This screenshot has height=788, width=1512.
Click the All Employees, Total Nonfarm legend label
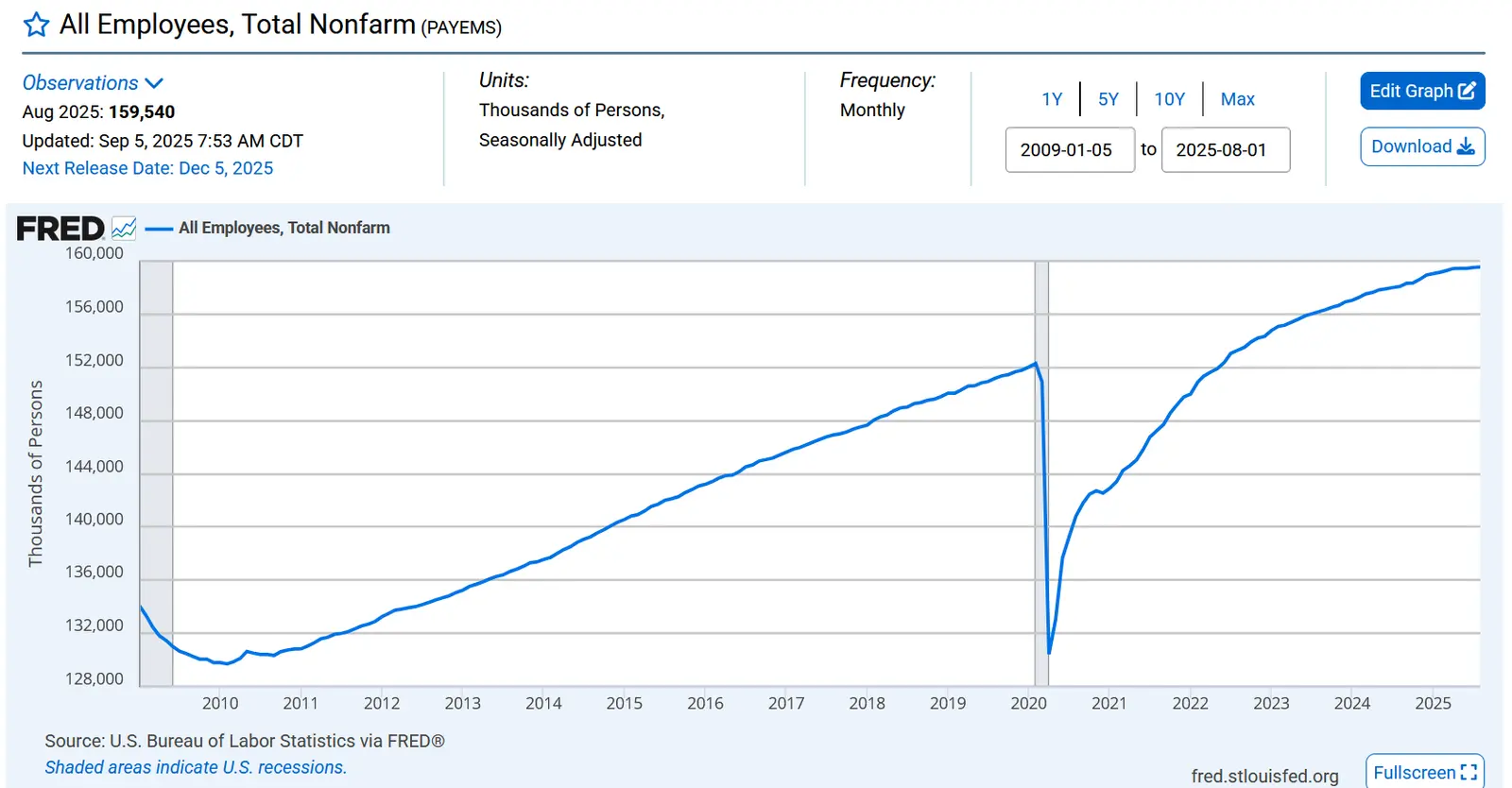click(x=283, y=228)
